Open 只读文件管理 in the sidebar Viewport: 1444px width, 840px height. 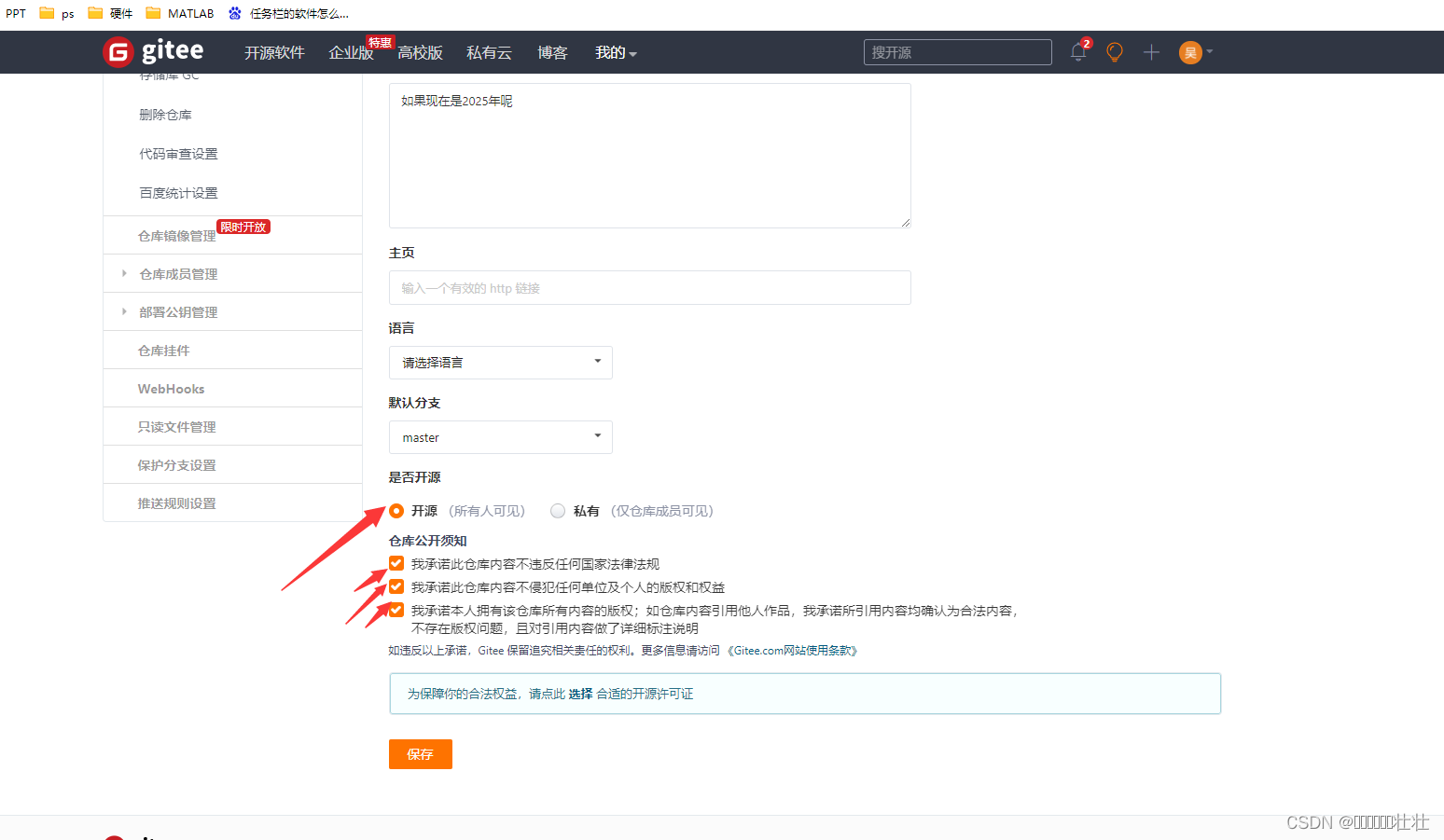tap(176, 427)
